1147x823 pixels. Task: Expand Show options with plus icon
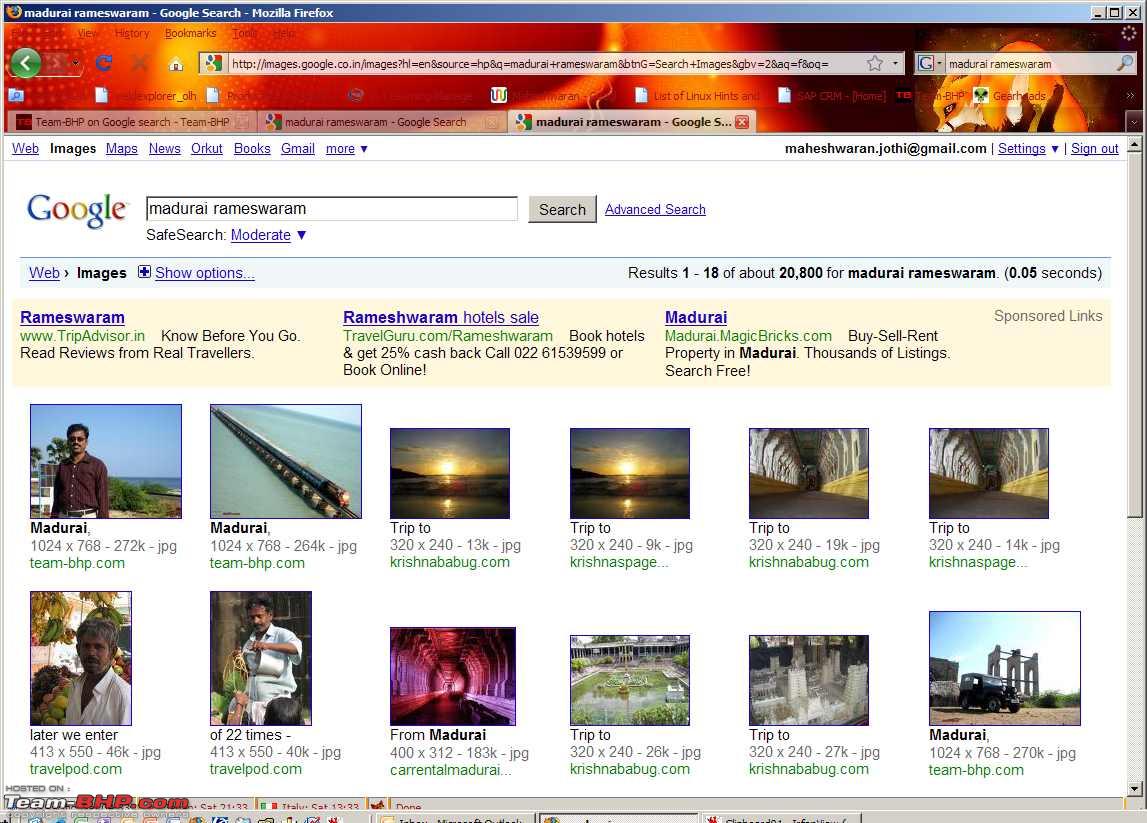[x=145, y=272]
